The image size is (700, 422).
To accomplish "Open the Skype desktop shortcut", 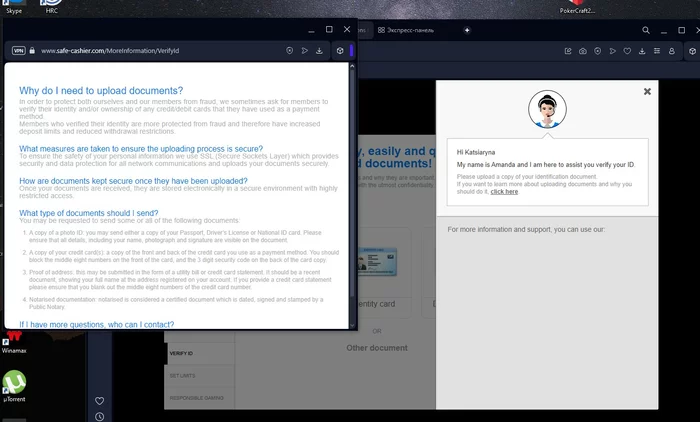I will pyautogui.click(x=14, y=7).
